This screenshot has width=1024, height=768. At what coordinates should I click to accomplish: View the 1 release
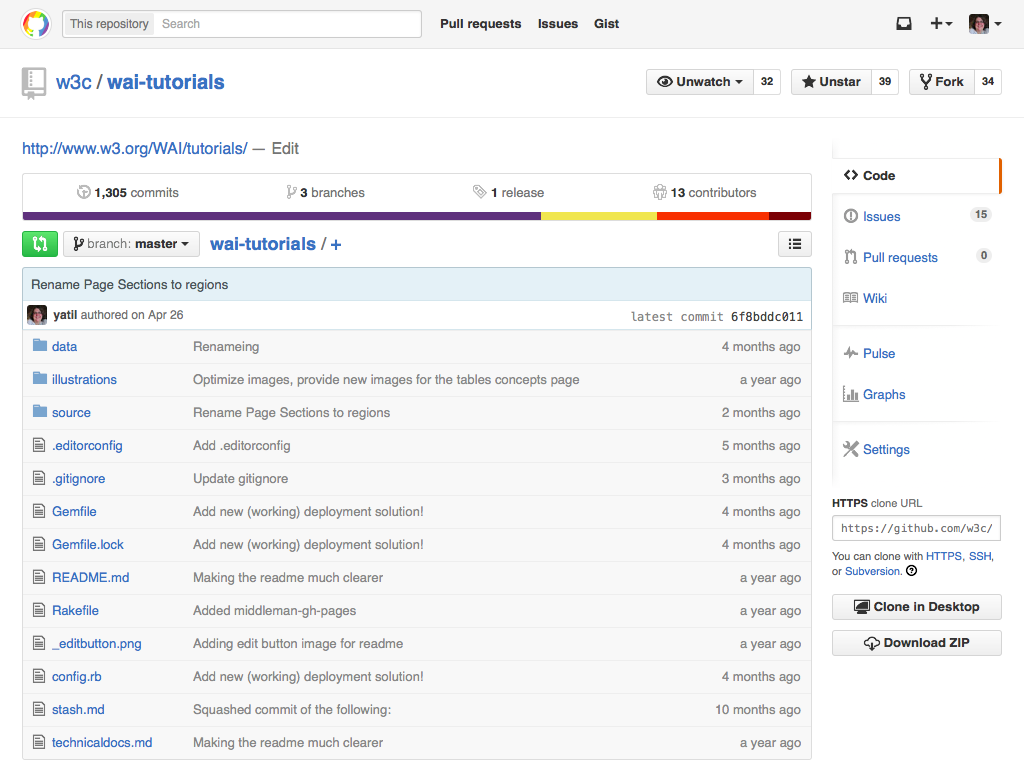[508, 193]
